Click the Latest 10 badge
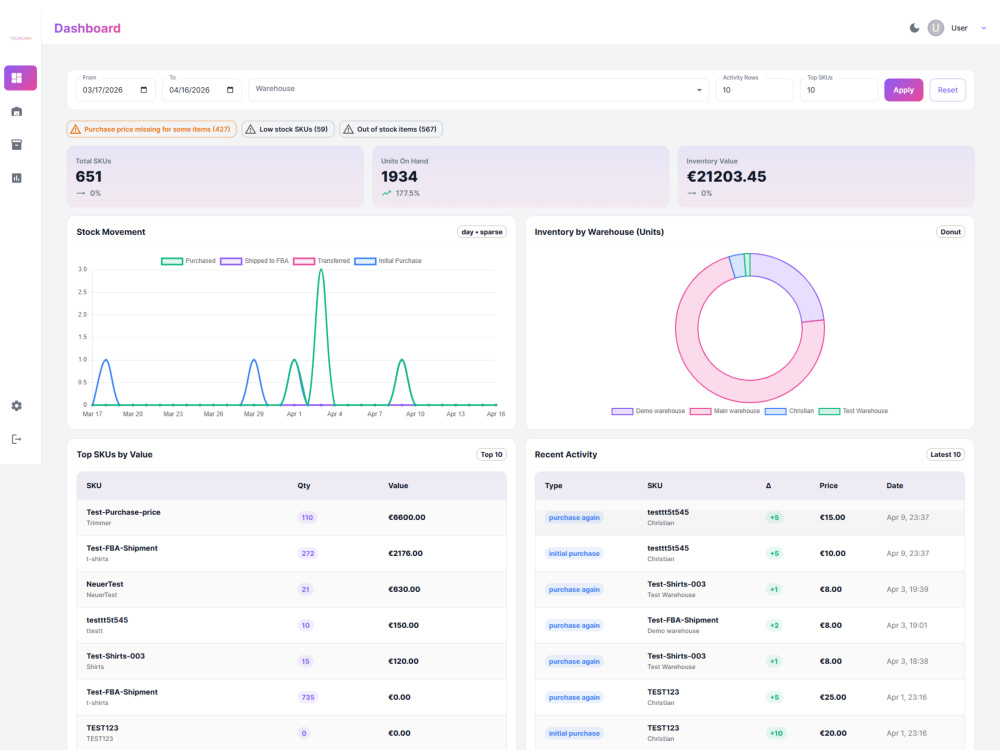Screen dimensions: 1000x750 tap(945, 455)
